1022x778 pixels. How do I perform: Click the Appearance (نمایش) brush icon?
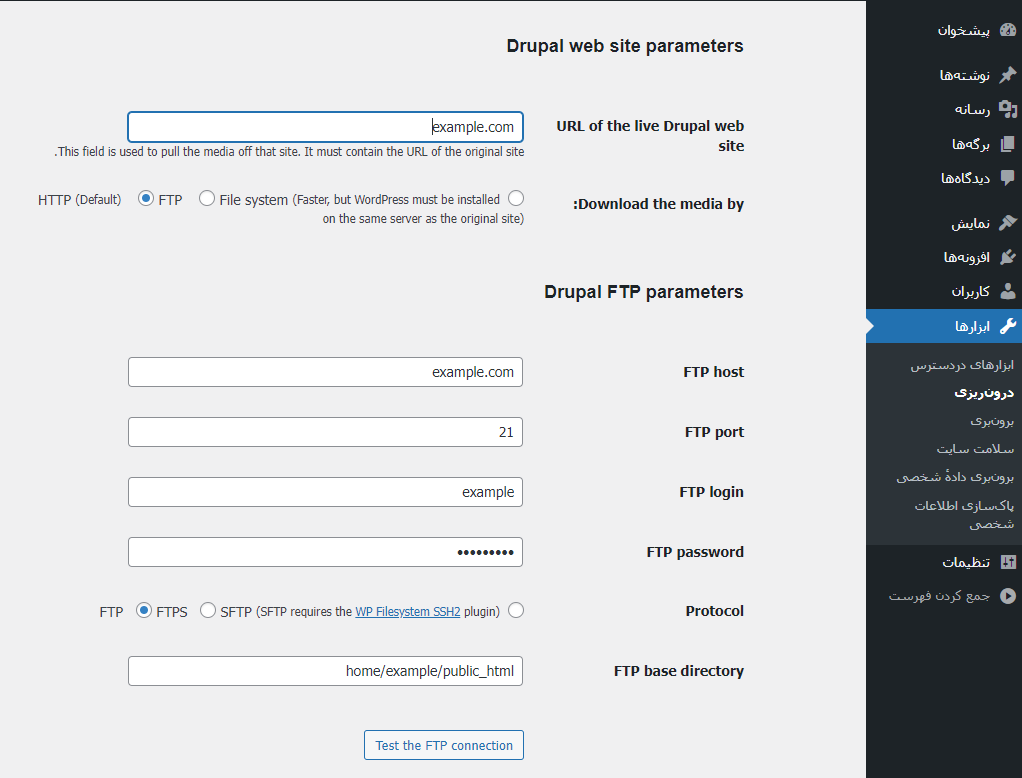(1008, 223)
